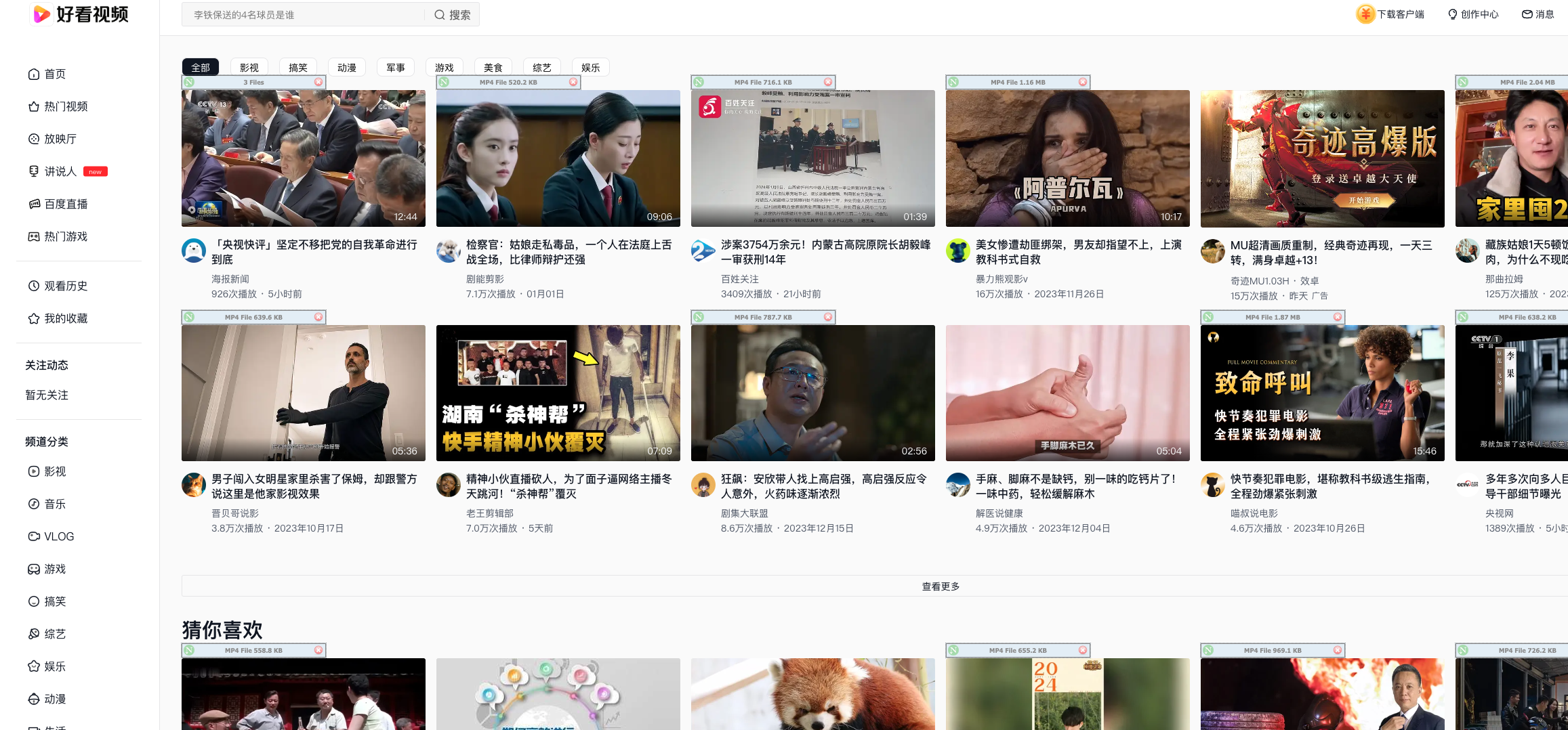
Task: Select sidebar 游戏 channel under 频道分类
Action: (47, 569)
